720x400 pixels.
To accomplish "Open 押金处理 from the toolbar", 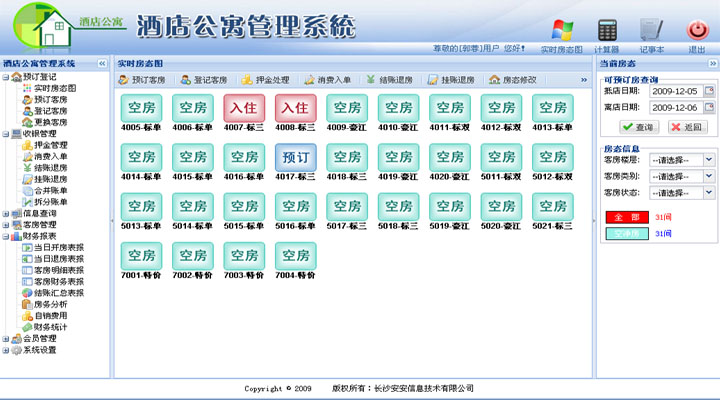I will tap(266, 80).
